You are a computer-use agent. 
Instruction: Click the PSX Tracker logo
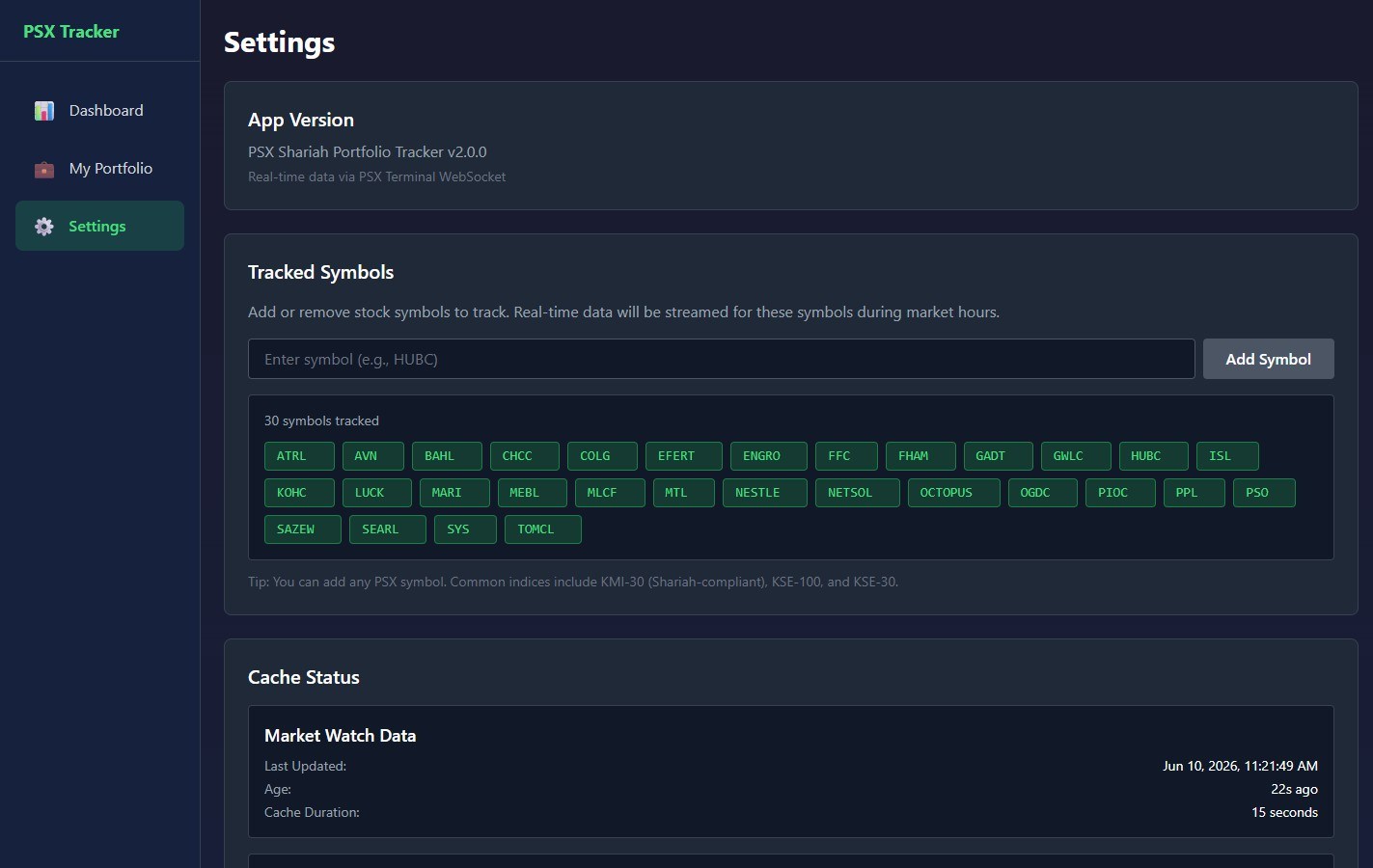tap(71, 32)
